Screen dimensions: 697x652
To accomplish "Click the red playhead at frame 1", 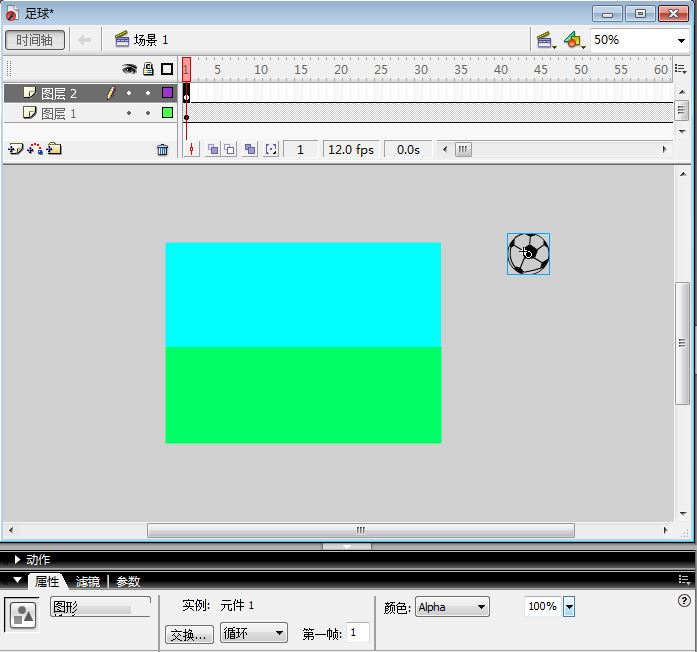I will tap(186, 69).
